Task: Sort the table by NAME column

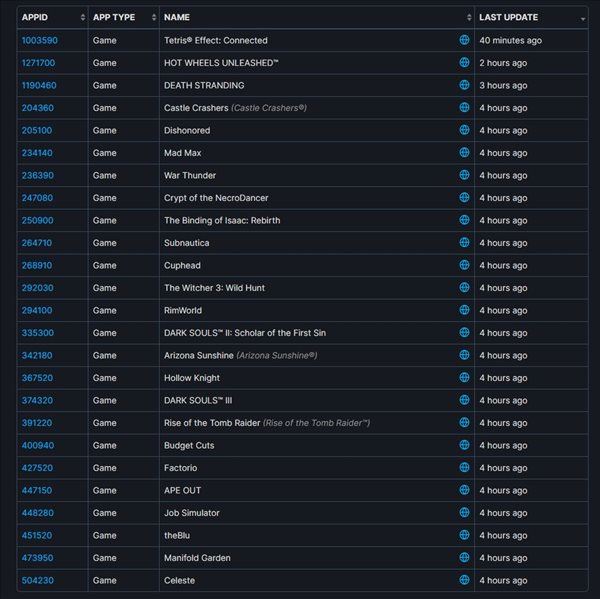Action: [317, 17]
